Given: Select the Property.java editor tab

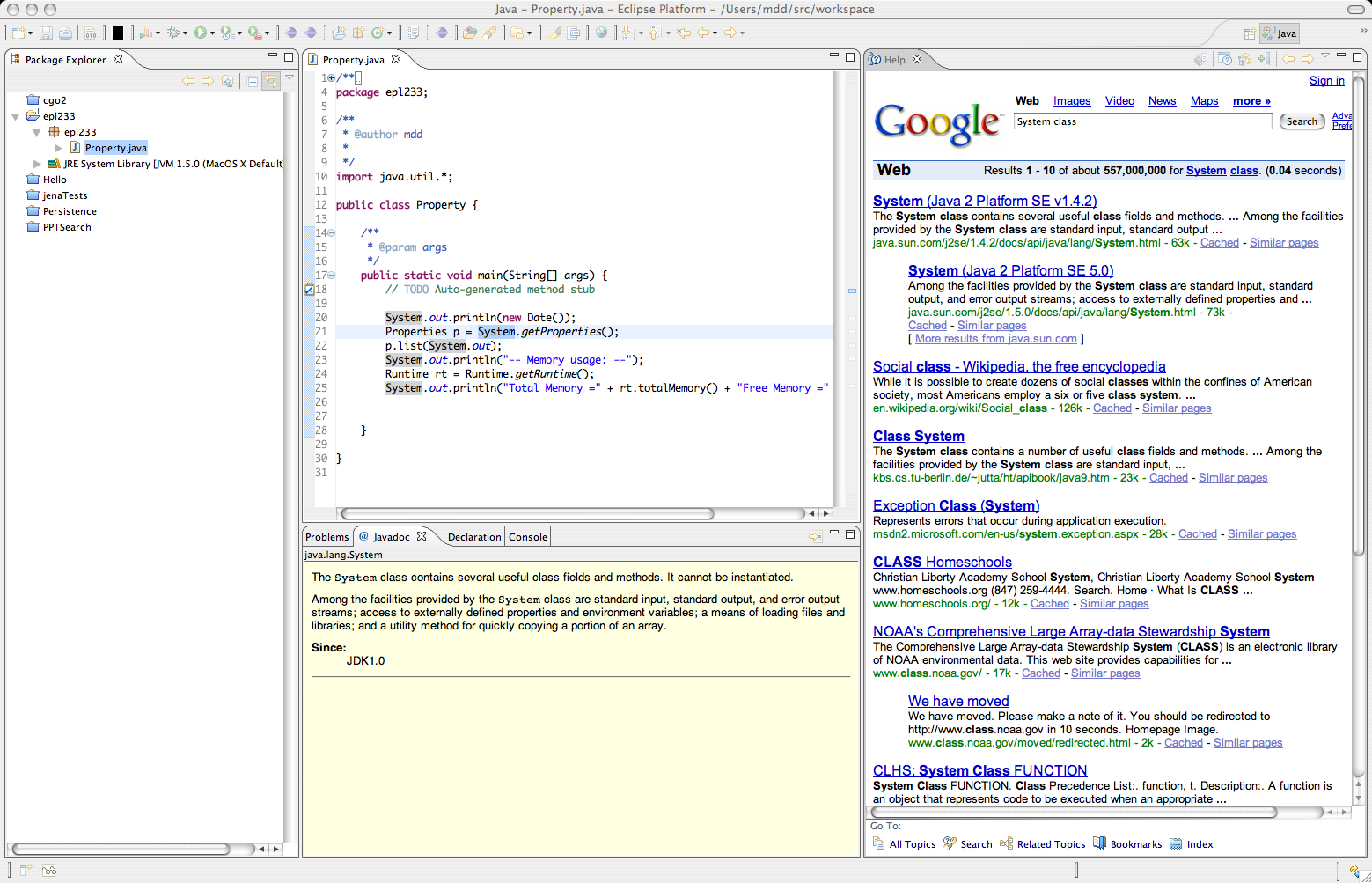Looking at the screenshot, I should click(353, 60).
